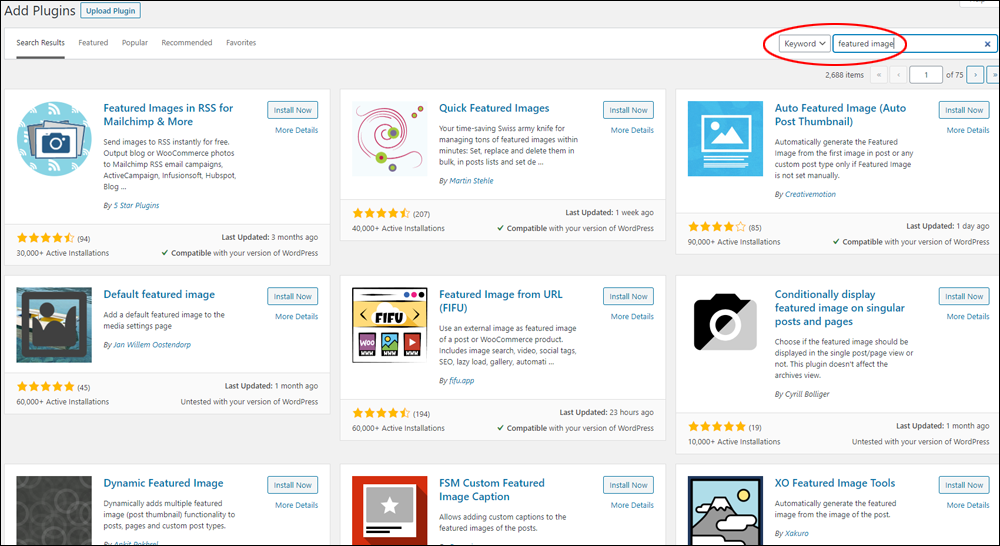Open author link Xakuro

click(797, 533)
